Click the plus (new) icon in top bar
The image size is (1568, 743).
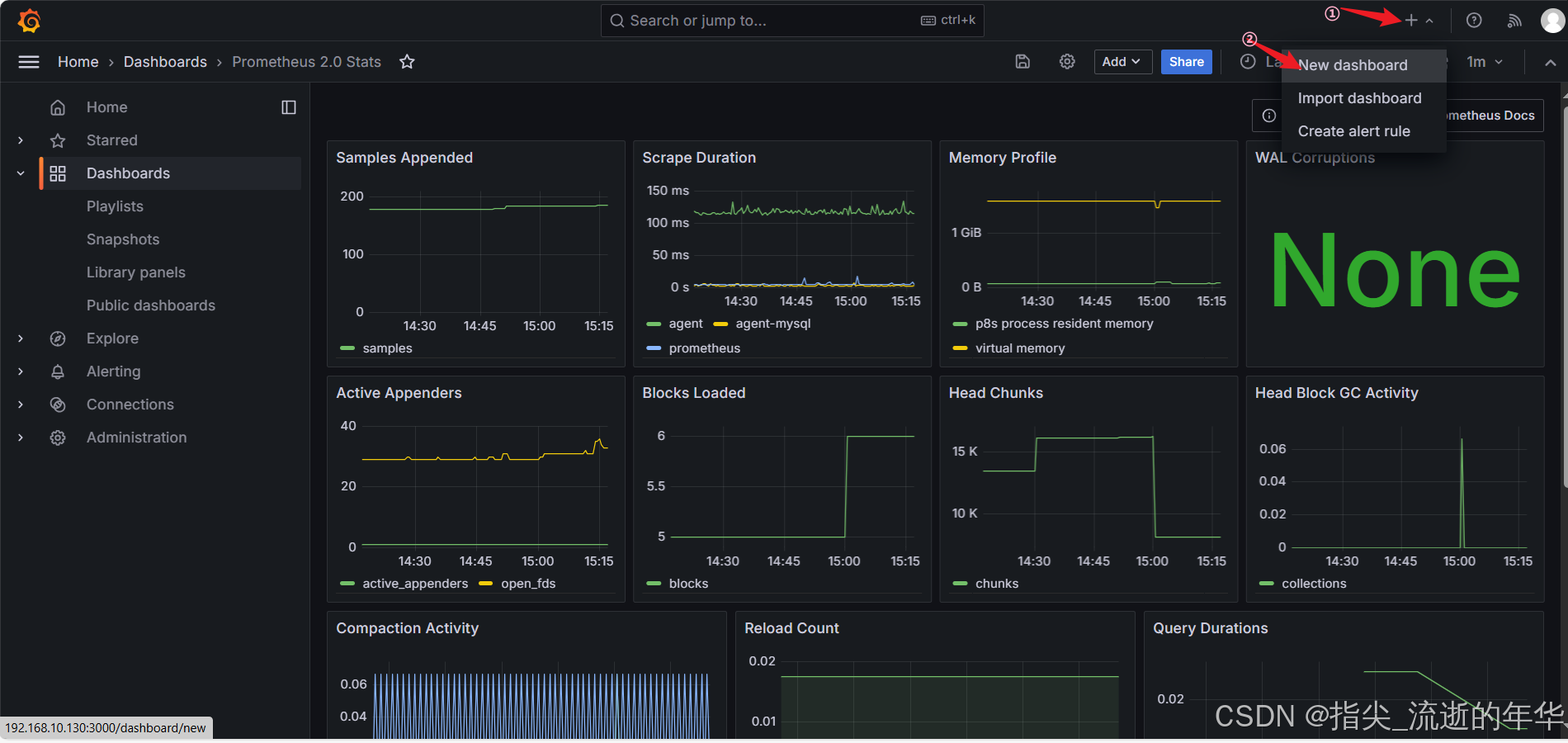coord(1411,21)
